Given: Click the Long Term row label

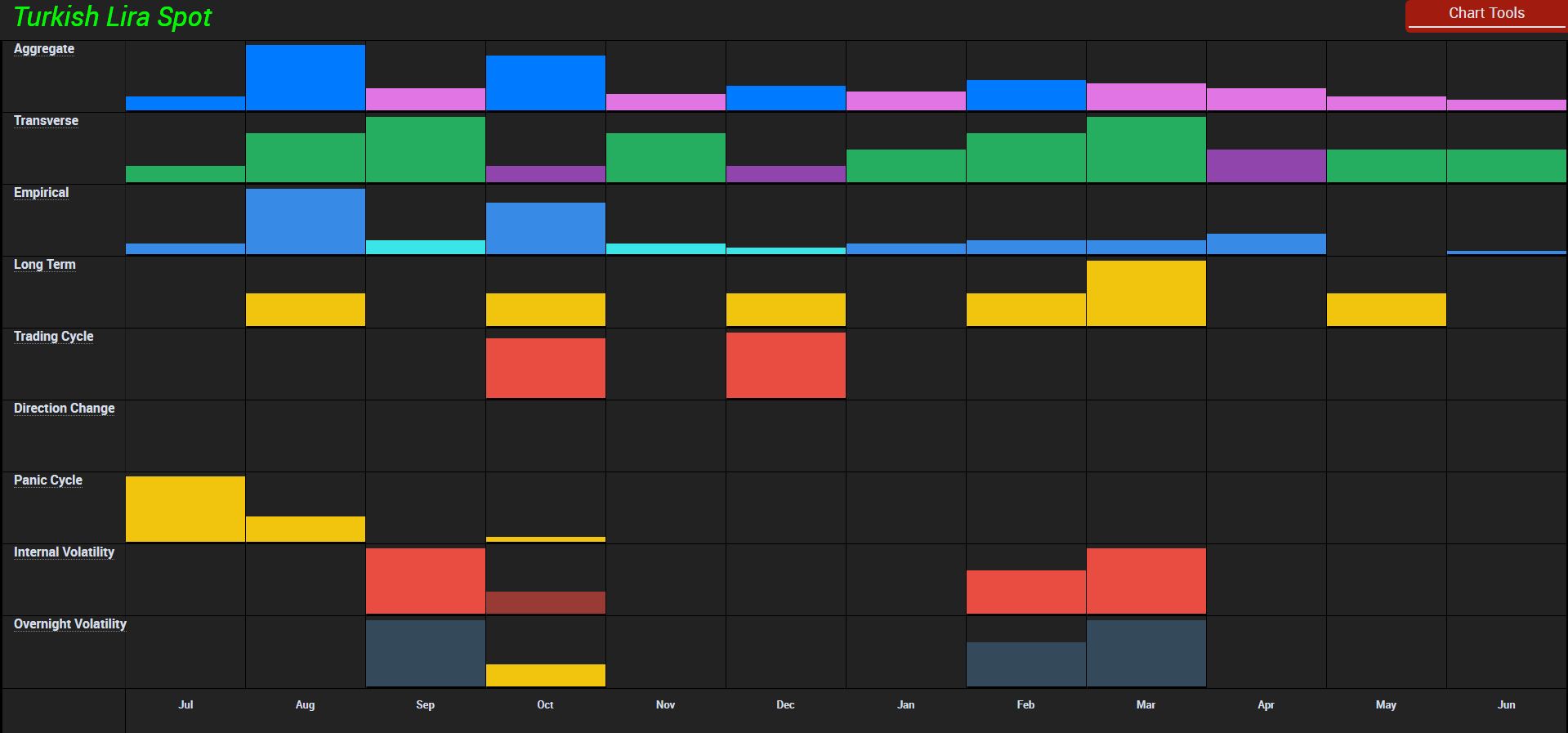Looking at the screenshot, I should (x=44, y=265).
